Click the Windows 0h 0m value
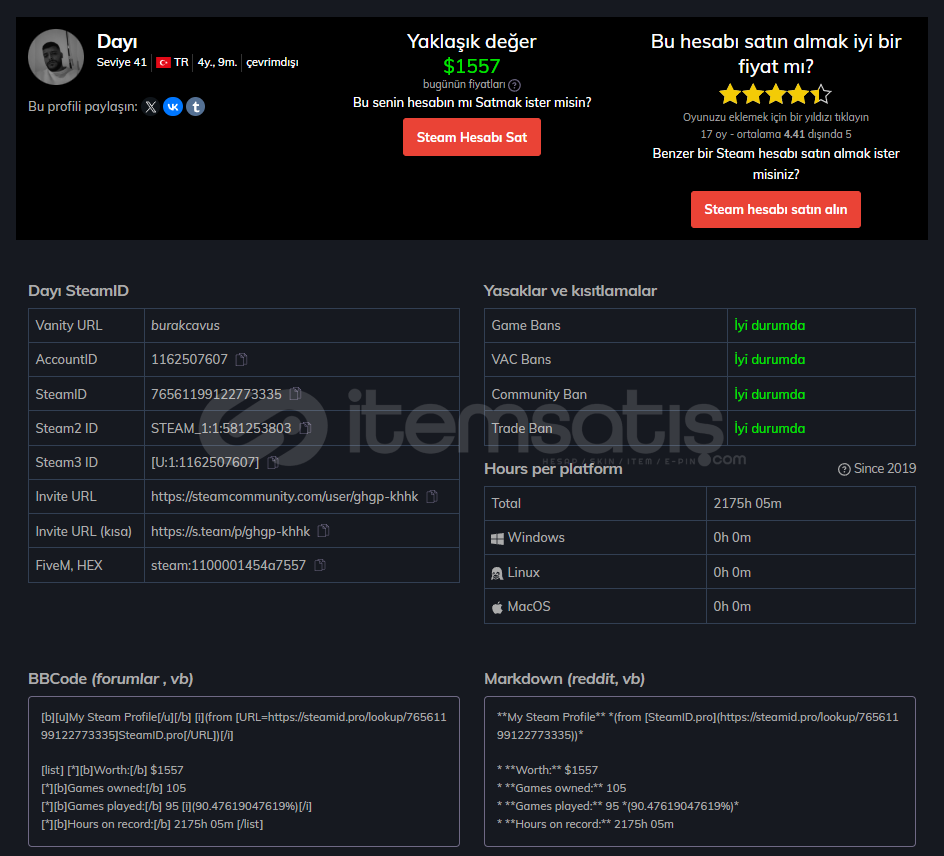The height and width of the screenshot is (856, 944). pos(732,538)
